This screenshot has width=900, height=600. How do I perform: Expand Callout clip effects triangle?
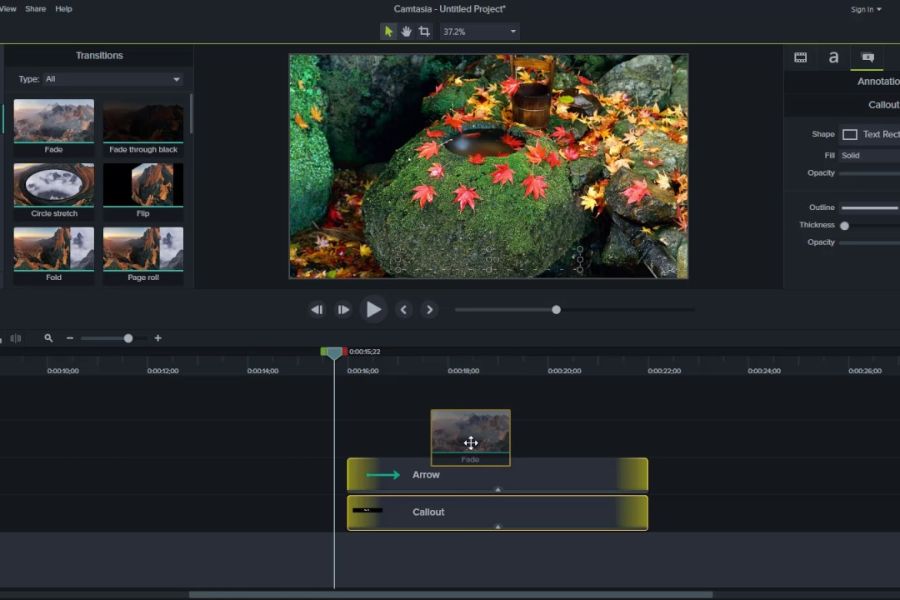[x=498, y=527]
